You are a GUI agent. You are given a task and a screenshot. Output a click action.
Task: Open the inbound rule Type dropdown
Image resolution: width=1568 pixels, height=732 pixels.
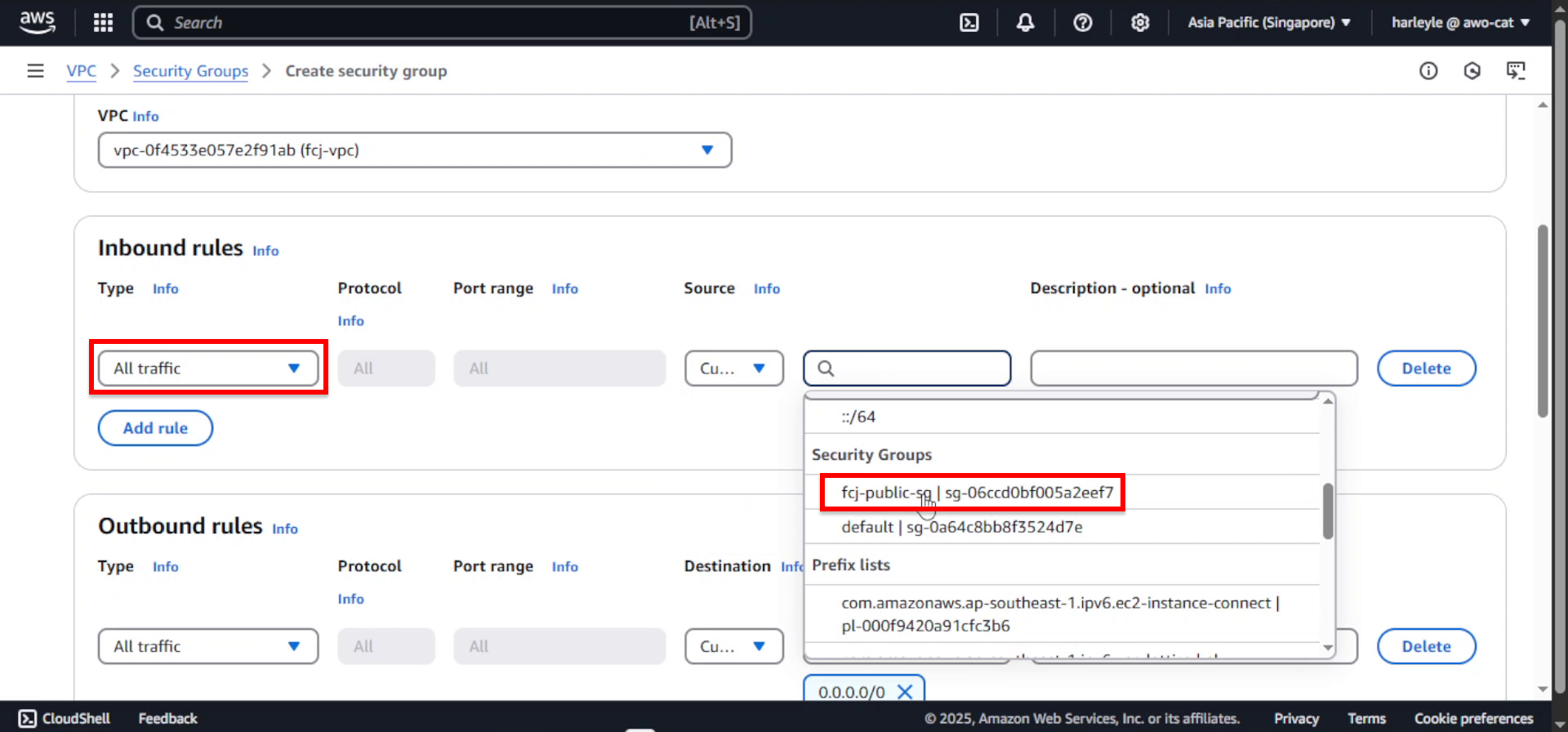[x=208, y=368]
